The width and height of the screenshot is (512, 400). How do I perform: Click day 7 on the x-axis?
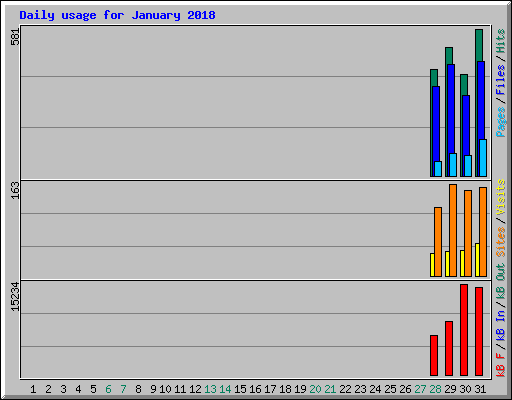point(123,389)
